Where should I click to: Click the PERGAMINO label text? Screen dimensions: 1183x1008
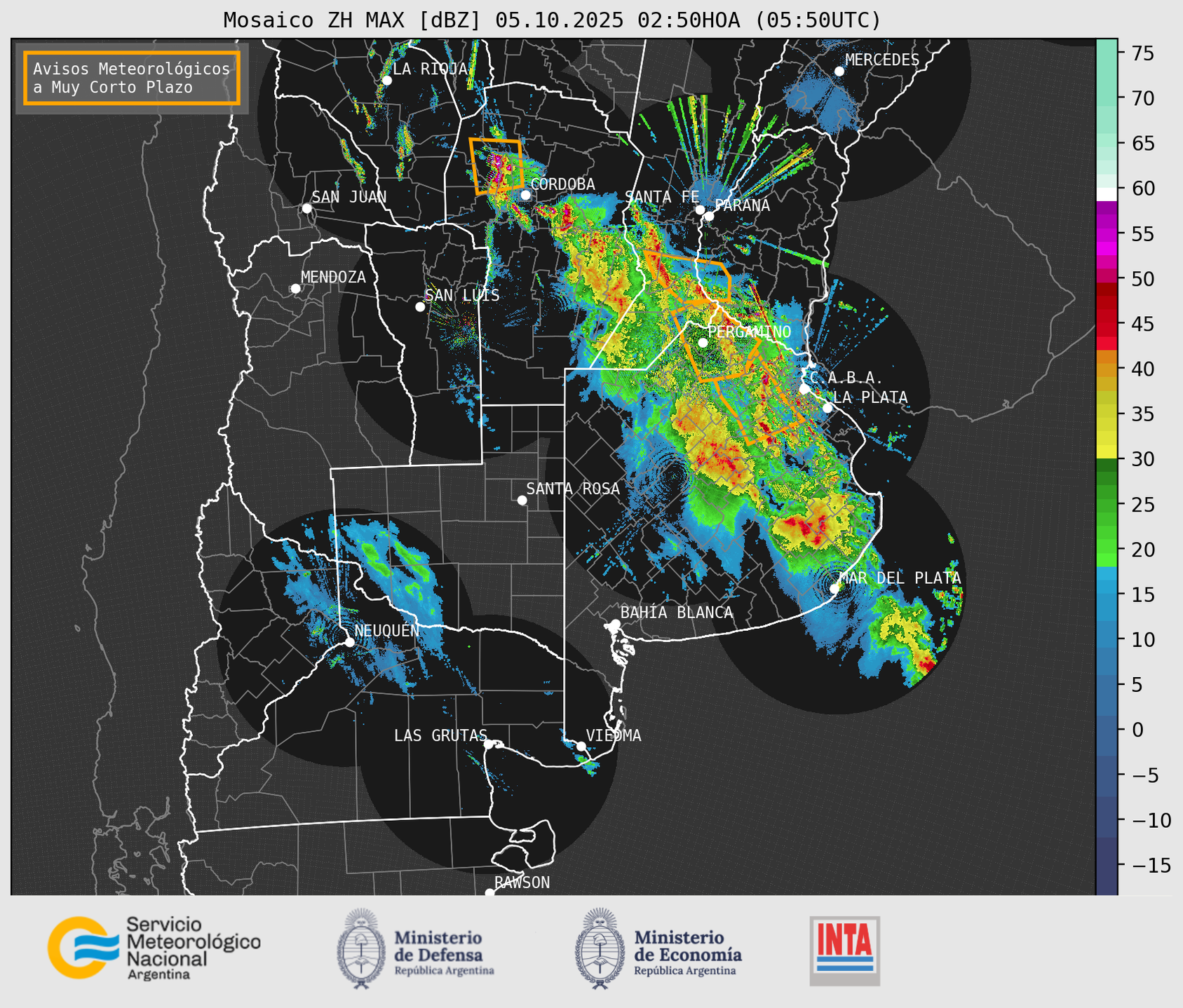[749, 332]
